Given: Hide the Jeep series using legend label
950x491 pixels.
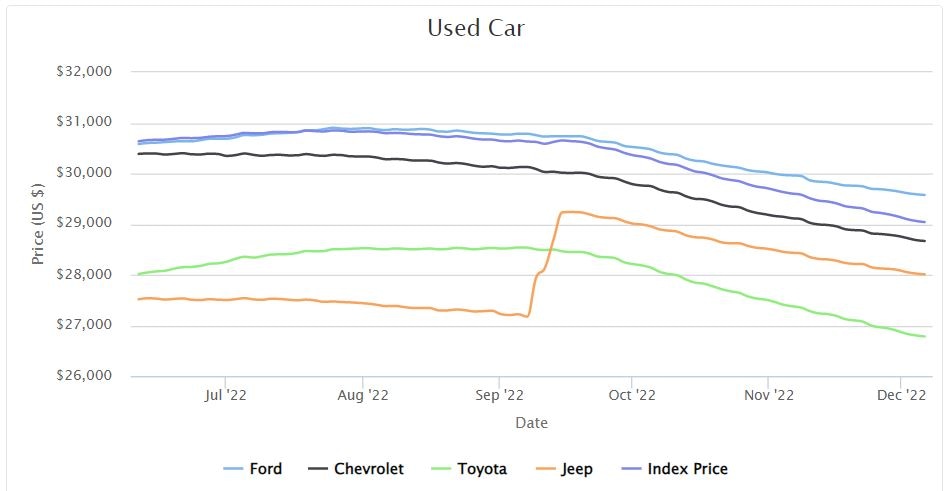Looking at the screenshot, I should tap(577, 469).
